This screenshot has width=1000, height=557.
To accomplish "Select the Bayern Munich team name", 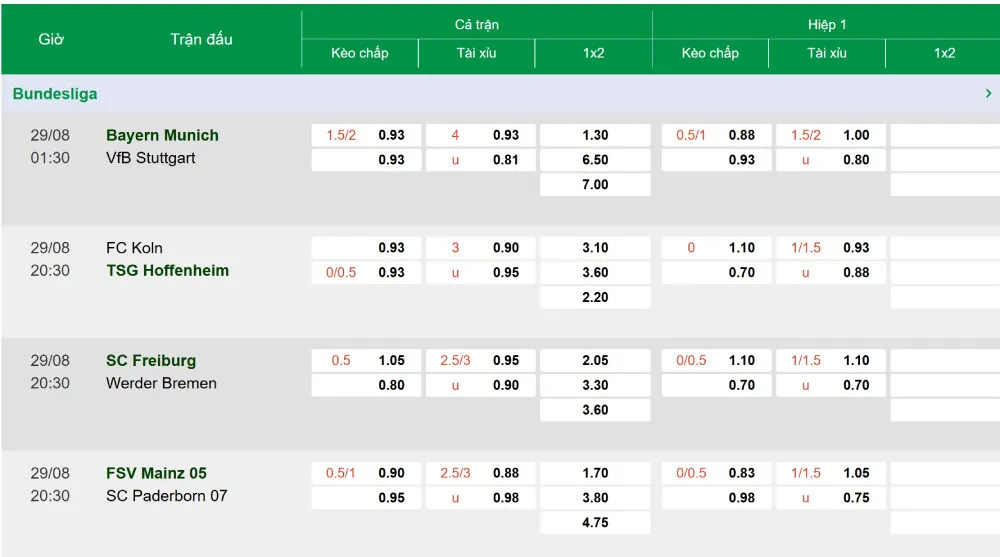I will pos(162,135).
